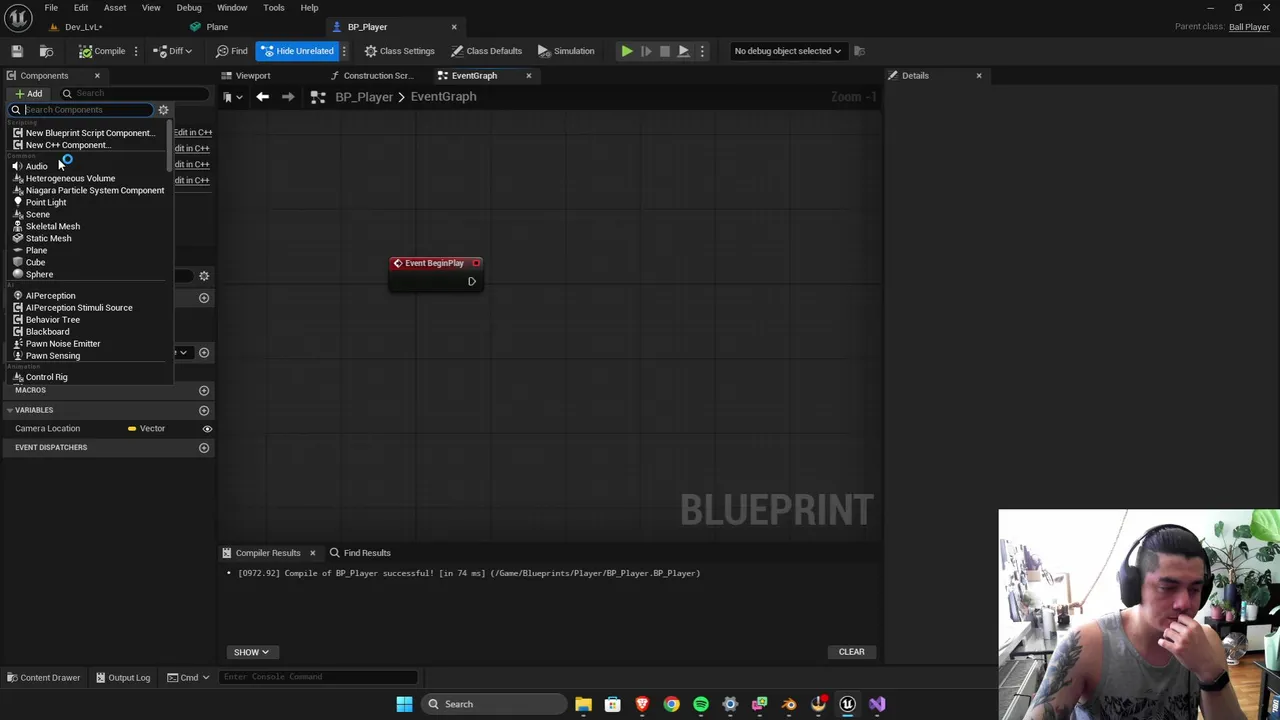Click the stop simulation square
Screen dimensions: 1280x720
tap(665, 51)
